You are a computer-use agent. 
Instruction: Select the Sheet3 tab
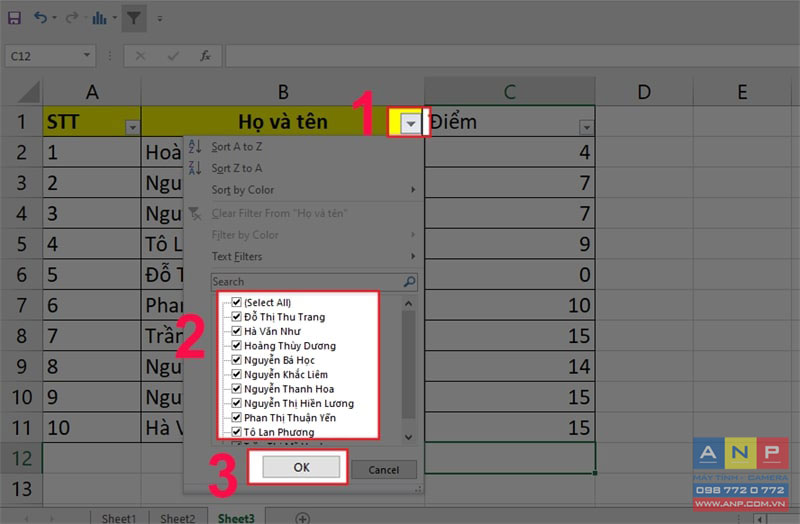tap(236, 518)
